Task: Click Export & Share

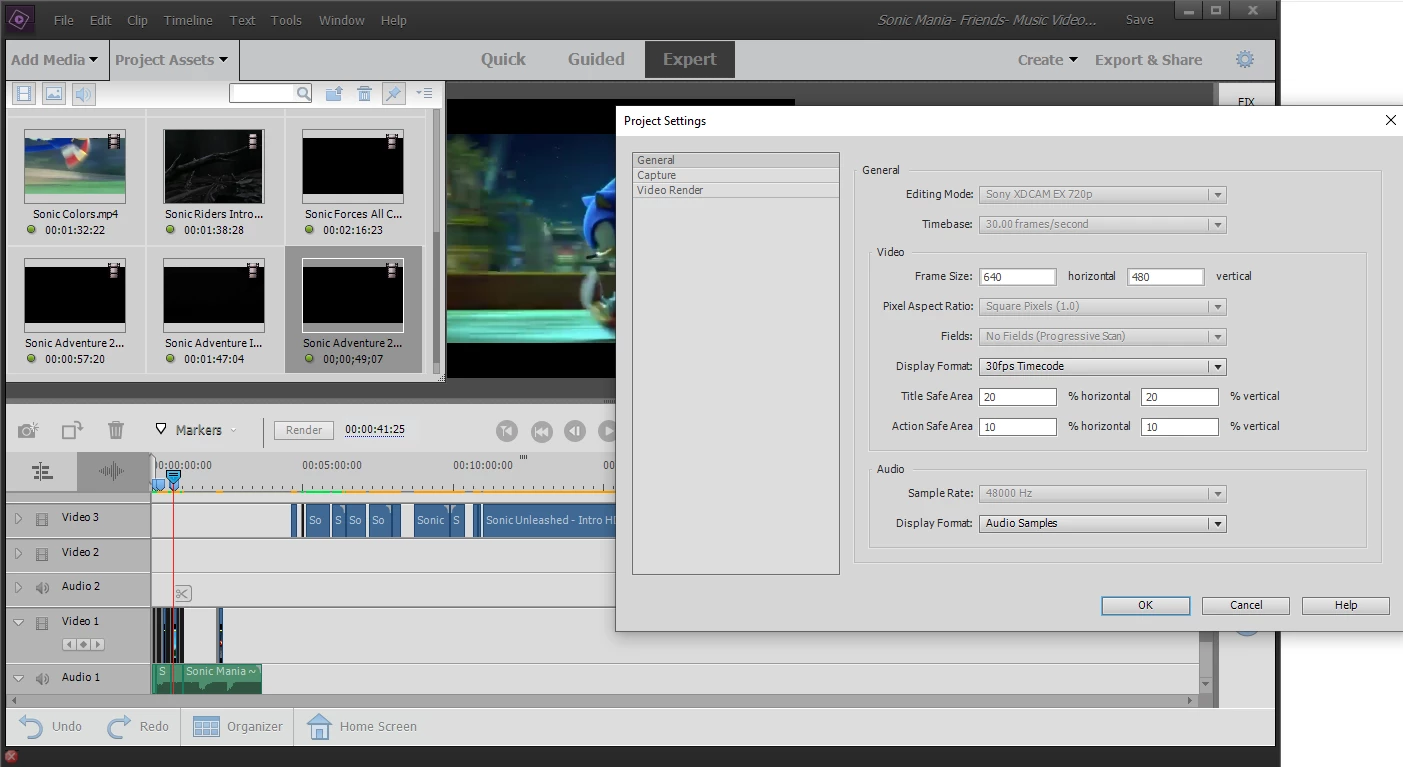Action: [1148, 59]
